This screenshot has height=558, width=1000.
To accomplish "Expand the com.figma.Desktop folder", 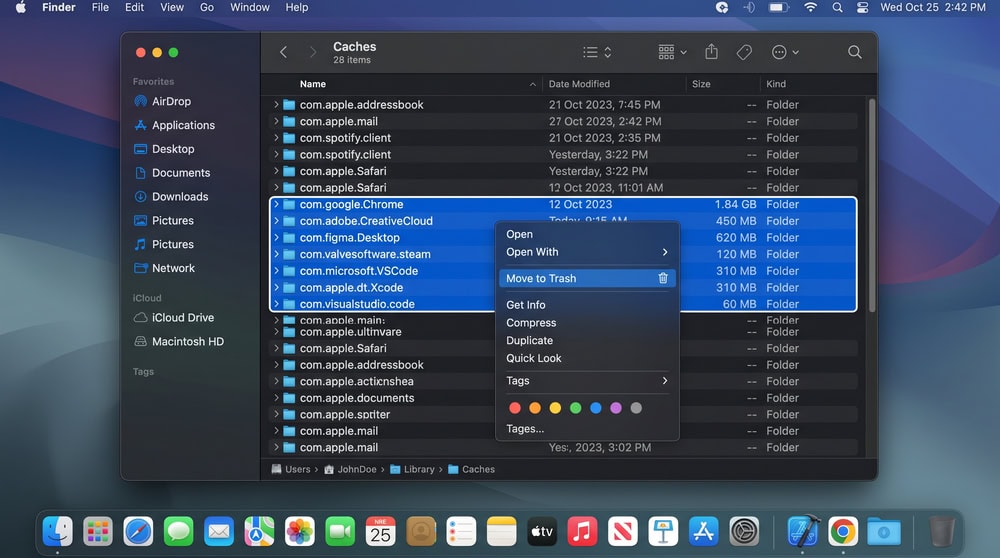I will pyautogui.click(x=276, y=237).
